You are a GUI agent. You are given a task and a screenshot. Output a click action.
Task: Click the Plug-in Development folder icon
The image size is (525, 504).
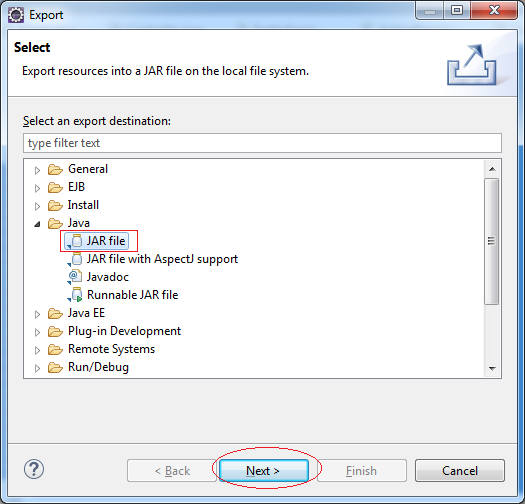pos(55,332)
